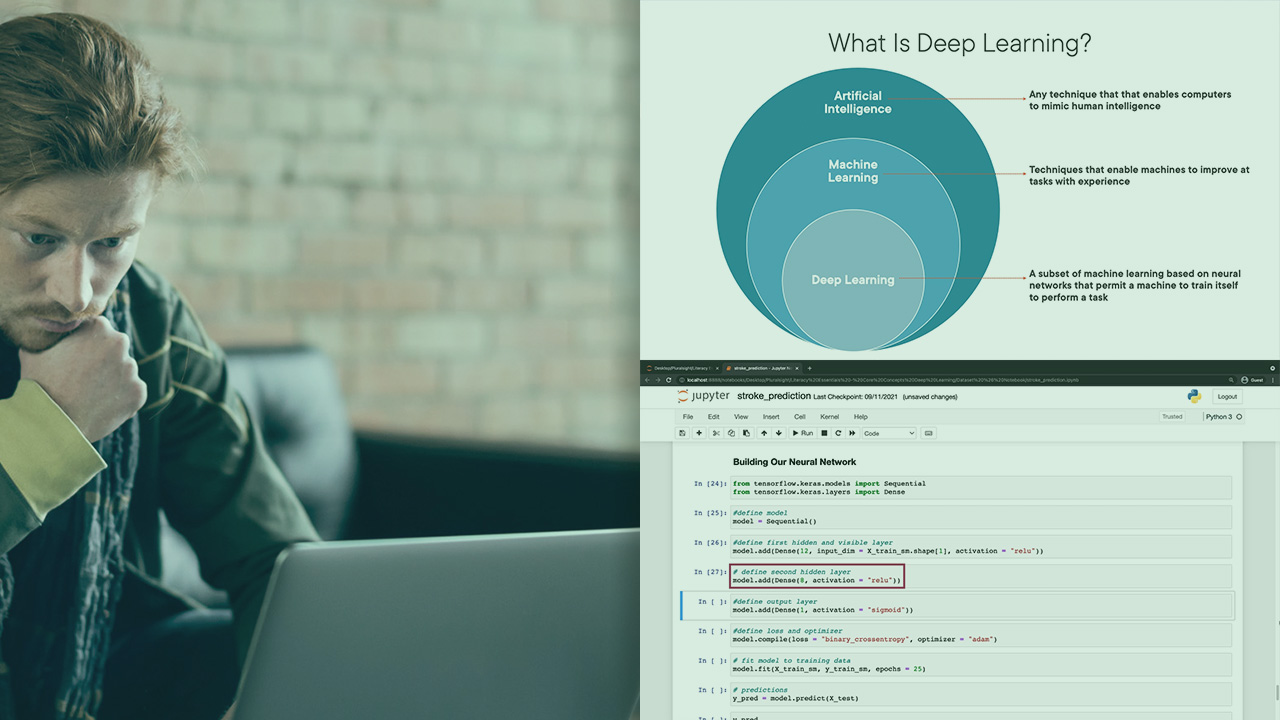The image size is (1280, 720).
Task: Cut selected cells with scissors icon
Action: pos(716,433)
